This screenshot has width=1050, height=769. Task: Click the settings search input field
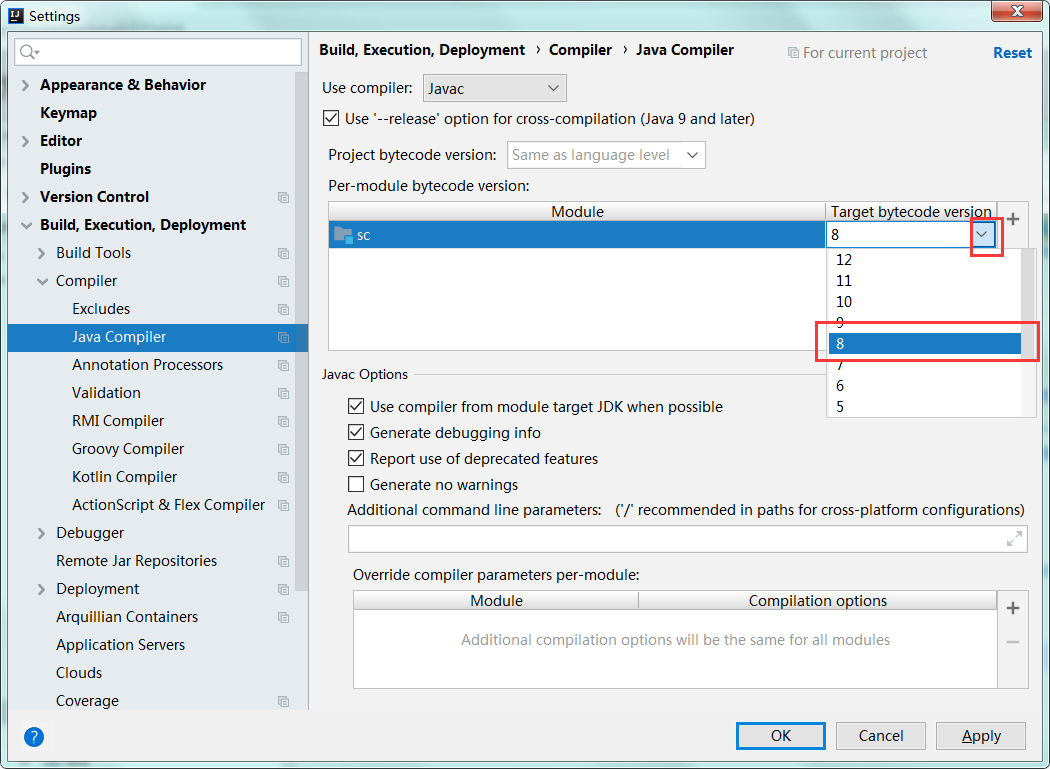pyautogui.click(x=158, y=52)
